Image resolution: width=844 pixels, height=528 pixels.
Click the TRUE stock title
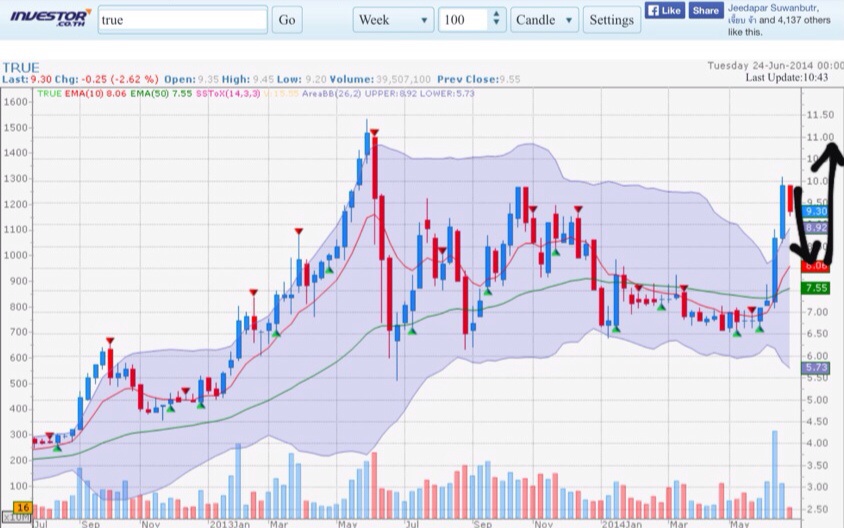click(20, 68)
